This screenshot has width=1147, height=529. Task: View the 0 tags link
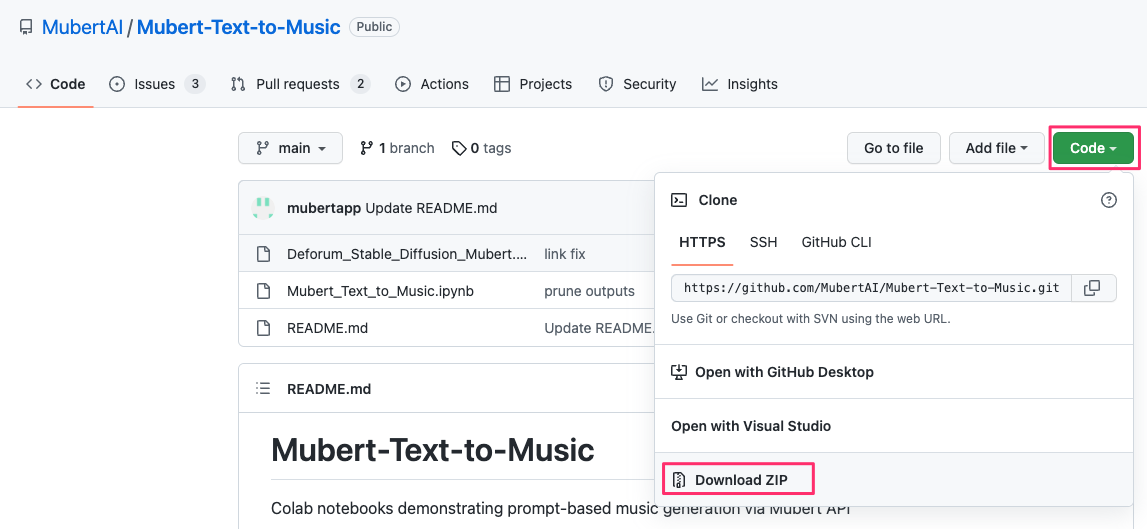481,149
